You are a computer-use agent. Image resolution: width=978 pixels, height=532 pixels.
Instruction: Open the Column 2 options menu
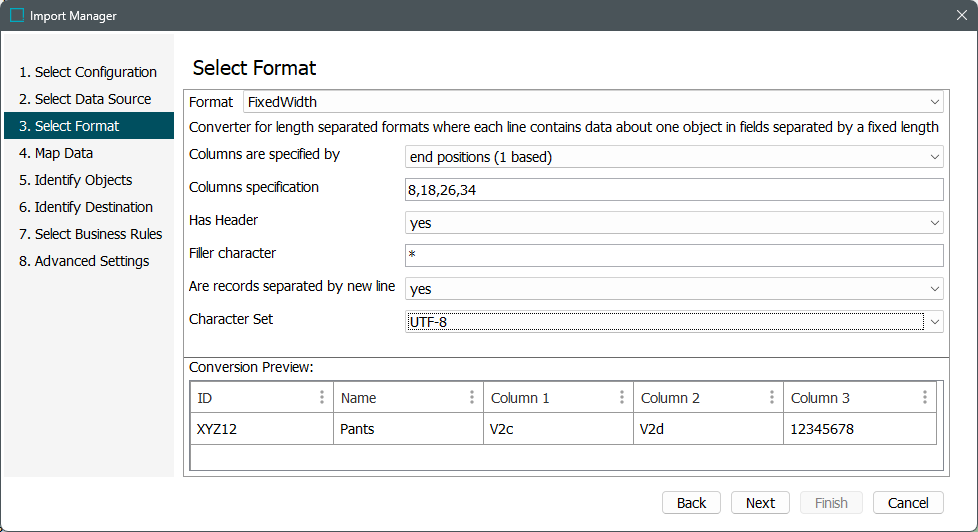tap(772, 398)
